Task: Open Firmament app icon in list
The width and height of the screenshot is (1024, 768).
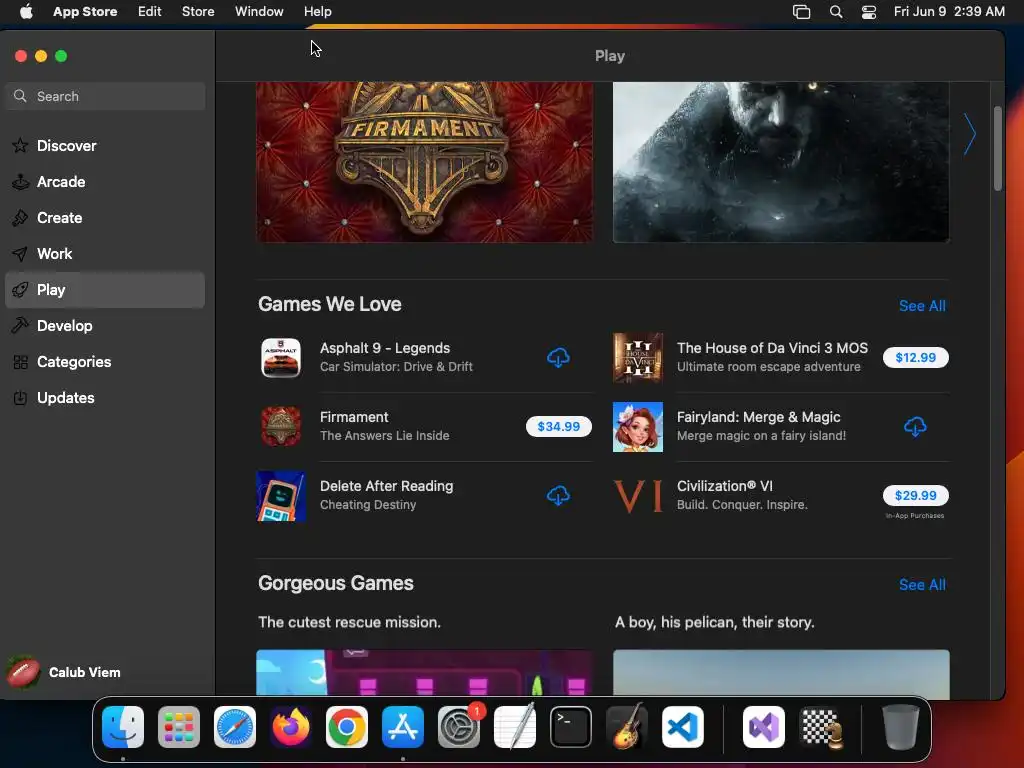Action: pos(281,426)
